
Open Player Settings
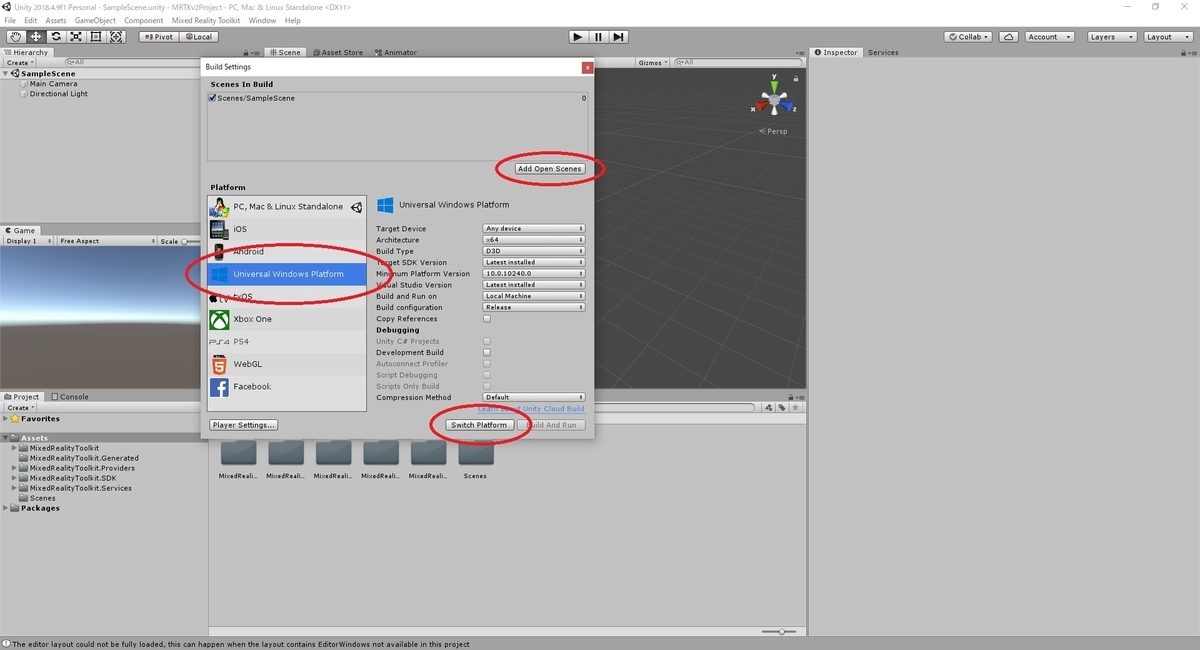point(244,425)
